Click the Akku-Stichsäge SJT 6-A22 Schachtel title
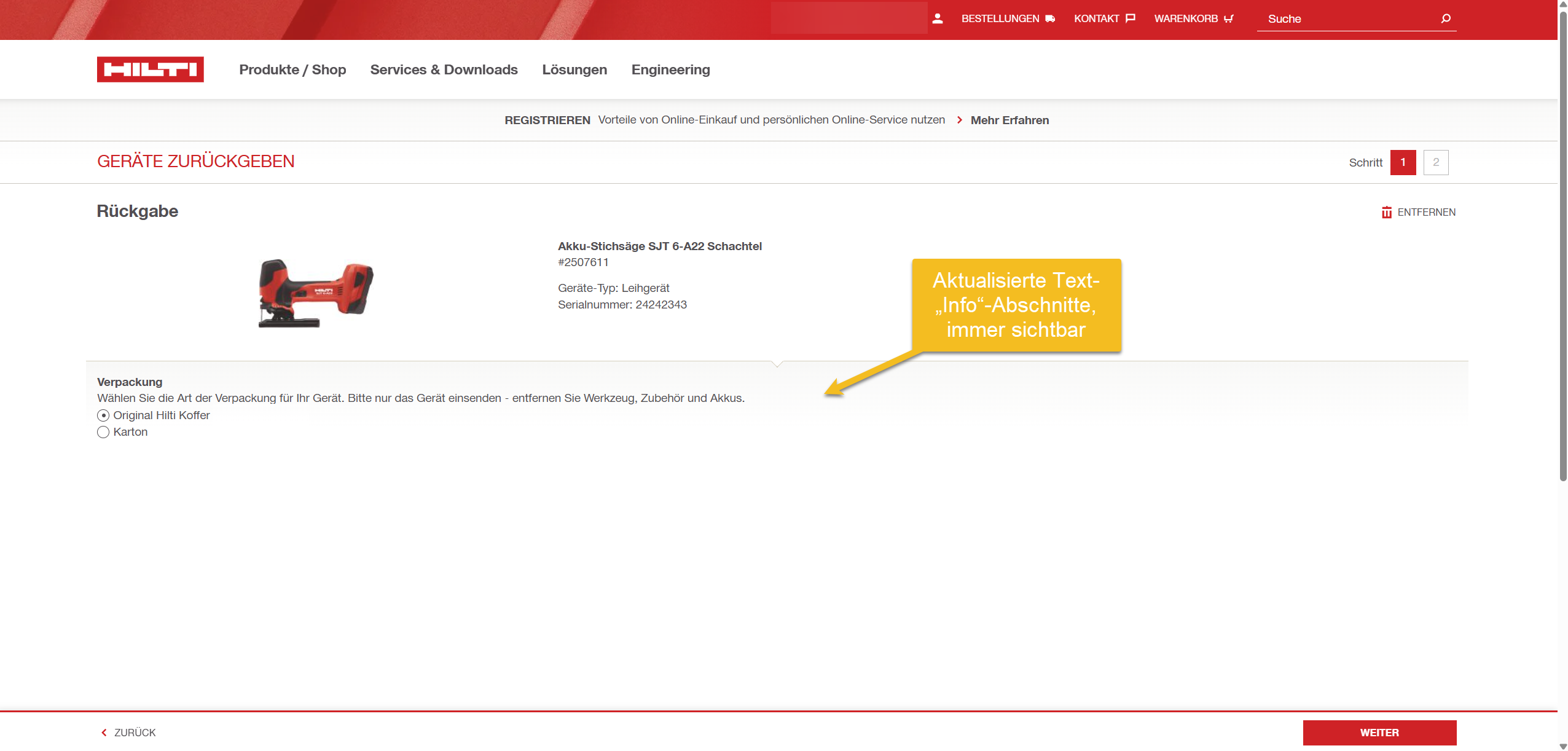Image resolution: width=1568 pixels, height=751 pixels. 659,246
